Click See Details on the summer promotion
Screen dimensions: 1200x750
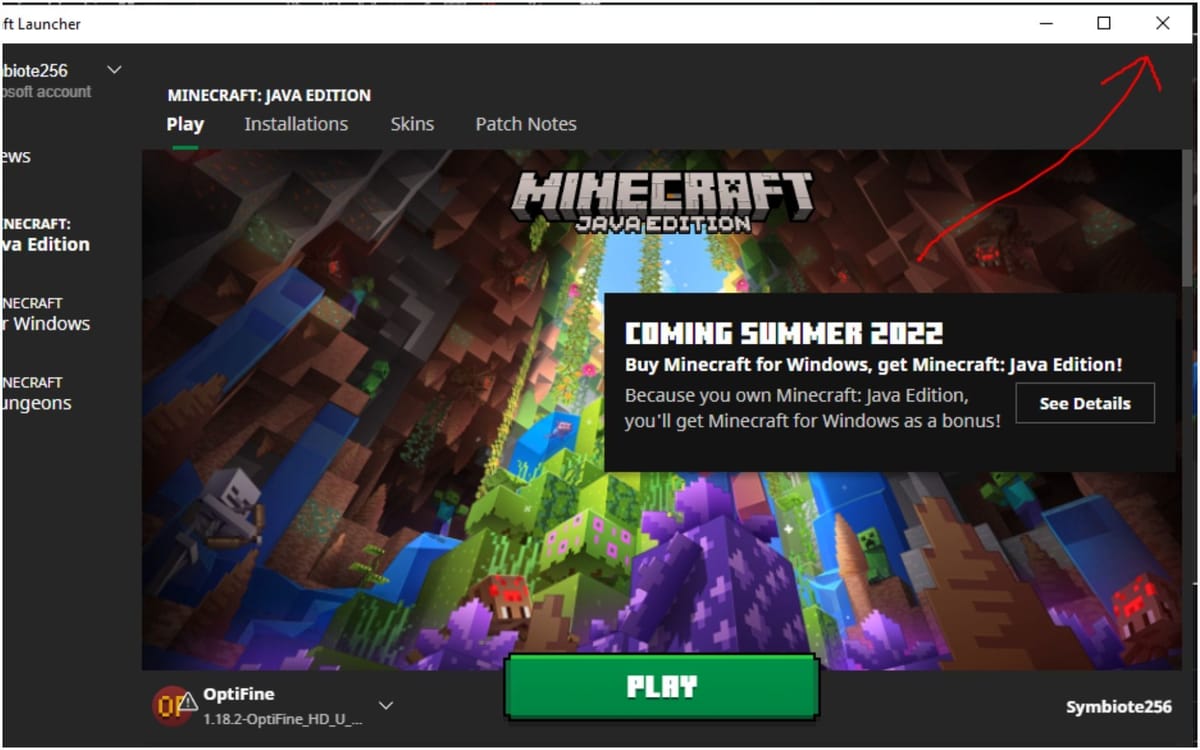click(x=1085, y=403)
